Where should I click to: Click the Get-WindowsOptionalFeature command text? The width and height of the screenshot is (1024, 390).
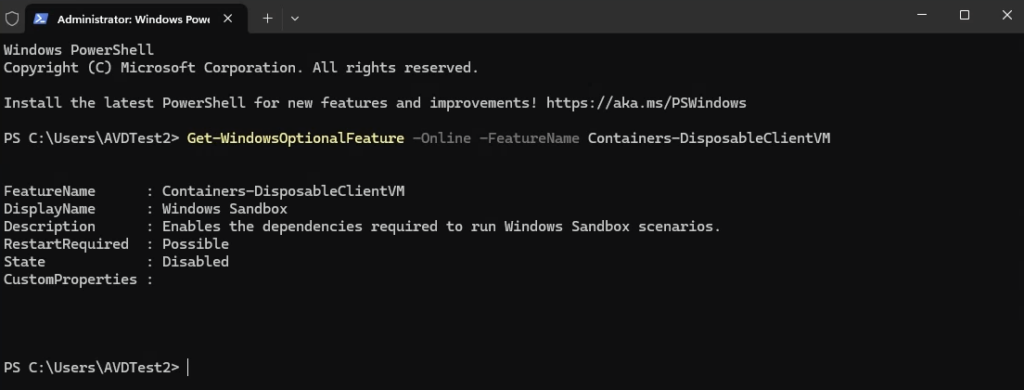(x=295, y=138)
